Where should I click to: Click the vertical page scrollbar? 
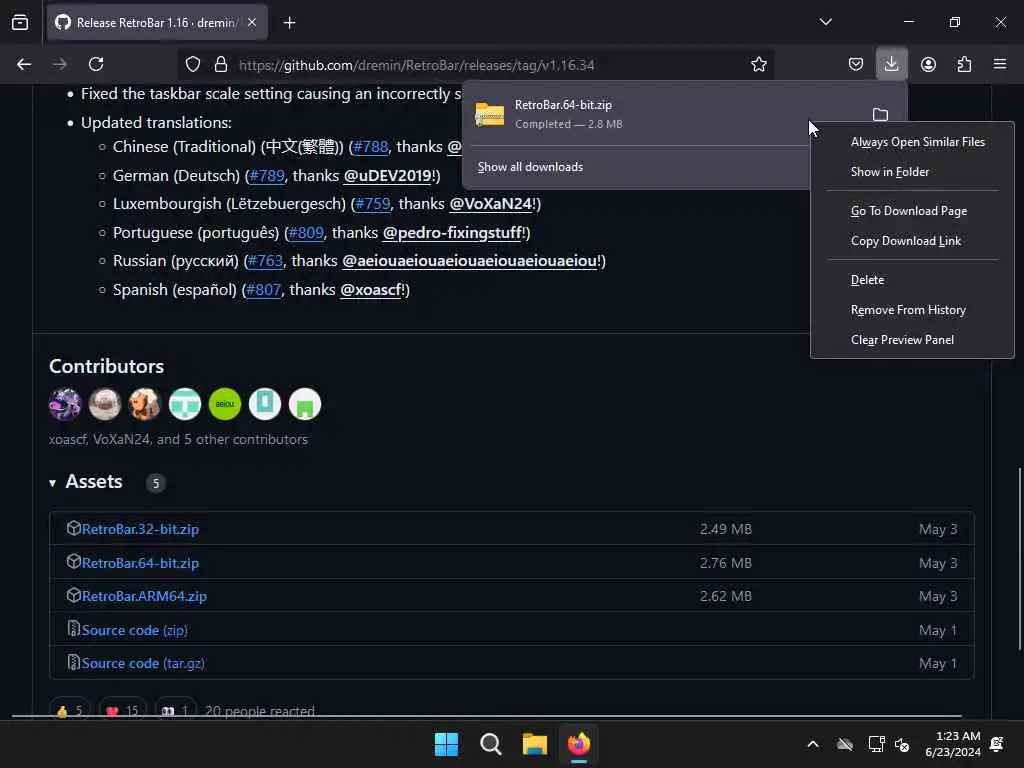[1019, 558]
